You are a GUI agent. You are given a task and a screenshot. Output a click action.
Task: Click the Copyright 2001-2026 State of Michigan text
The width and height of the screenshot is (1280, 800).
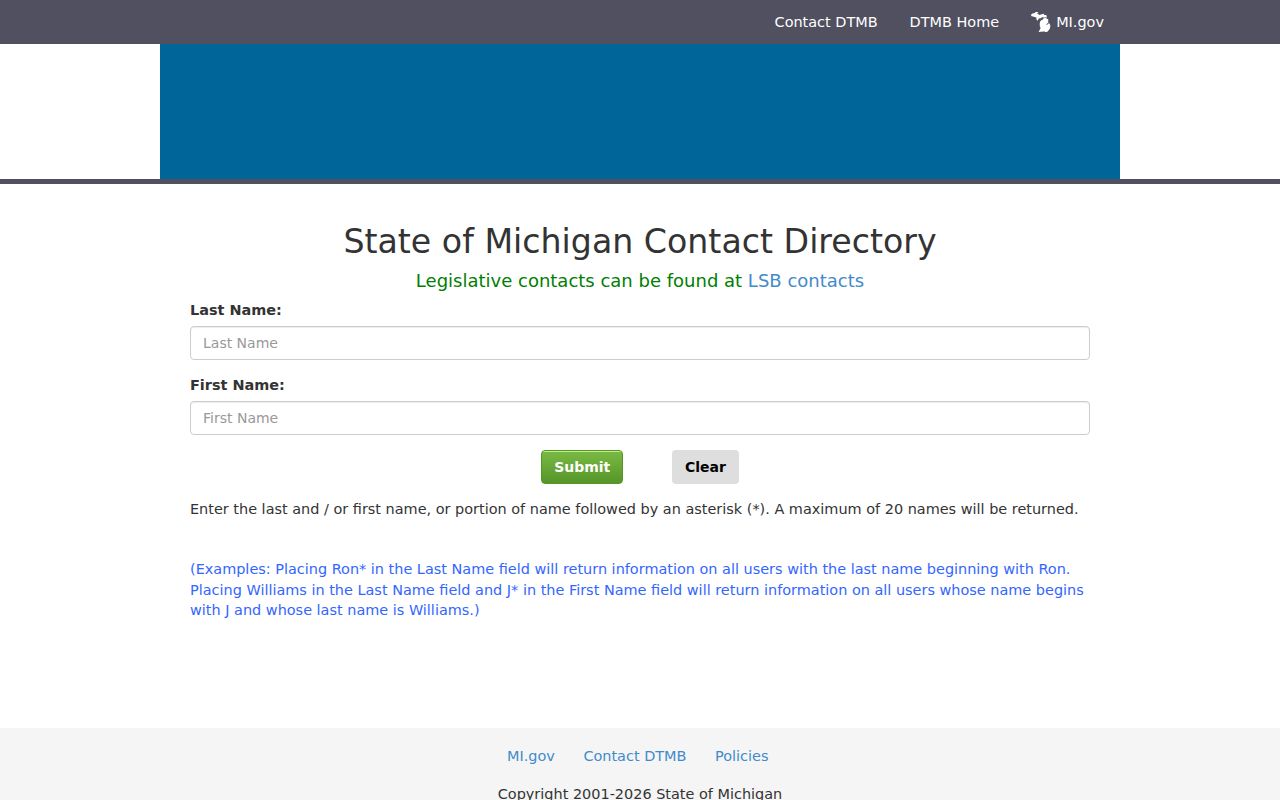tap(640, 794)
